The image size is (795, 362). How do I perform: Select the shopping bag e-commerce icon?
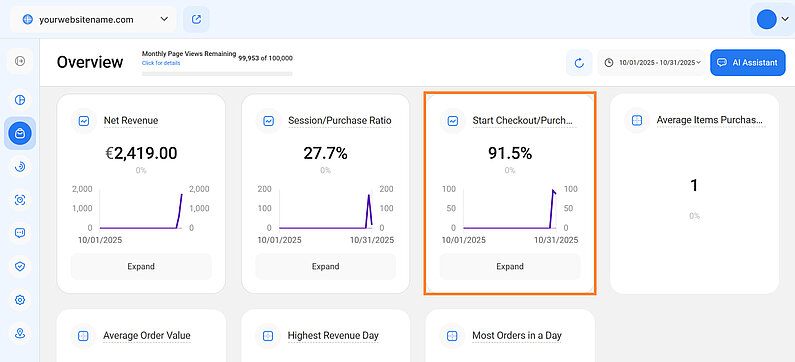[20, 133]
